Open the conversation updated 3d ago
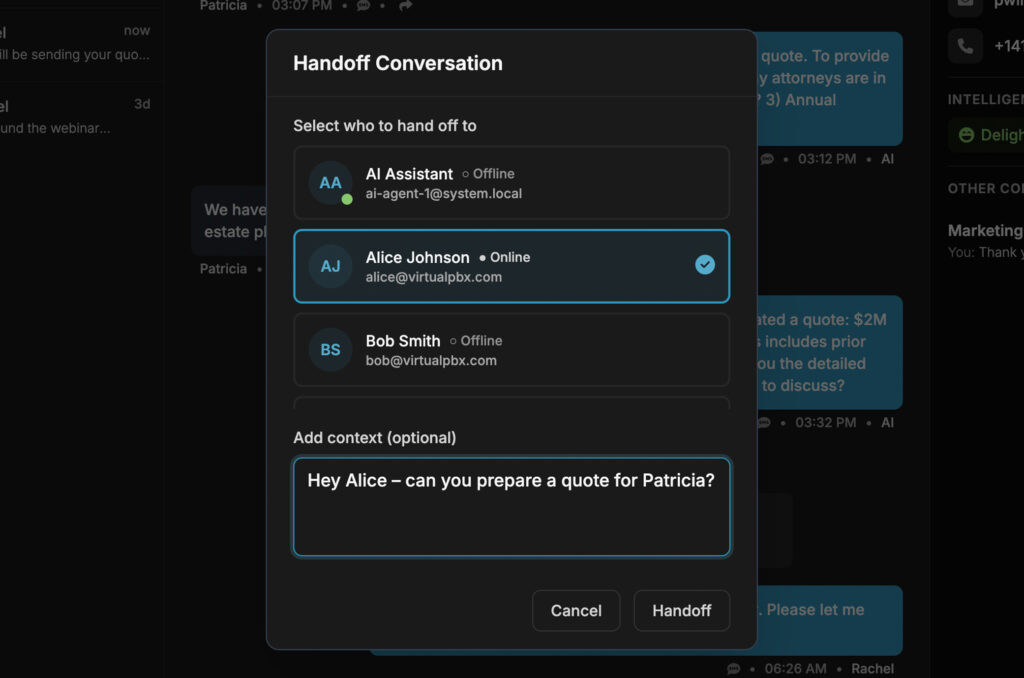 tap(75, 116)
